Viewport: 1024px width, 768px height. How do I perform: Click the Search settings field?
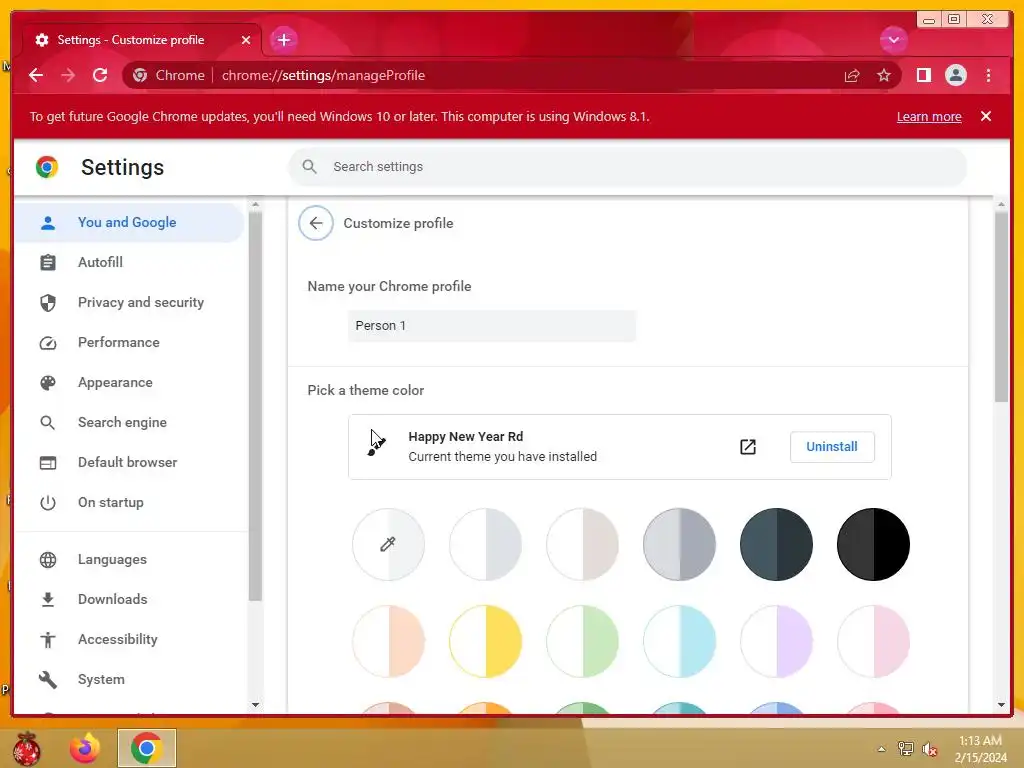(x=627, y=167)
